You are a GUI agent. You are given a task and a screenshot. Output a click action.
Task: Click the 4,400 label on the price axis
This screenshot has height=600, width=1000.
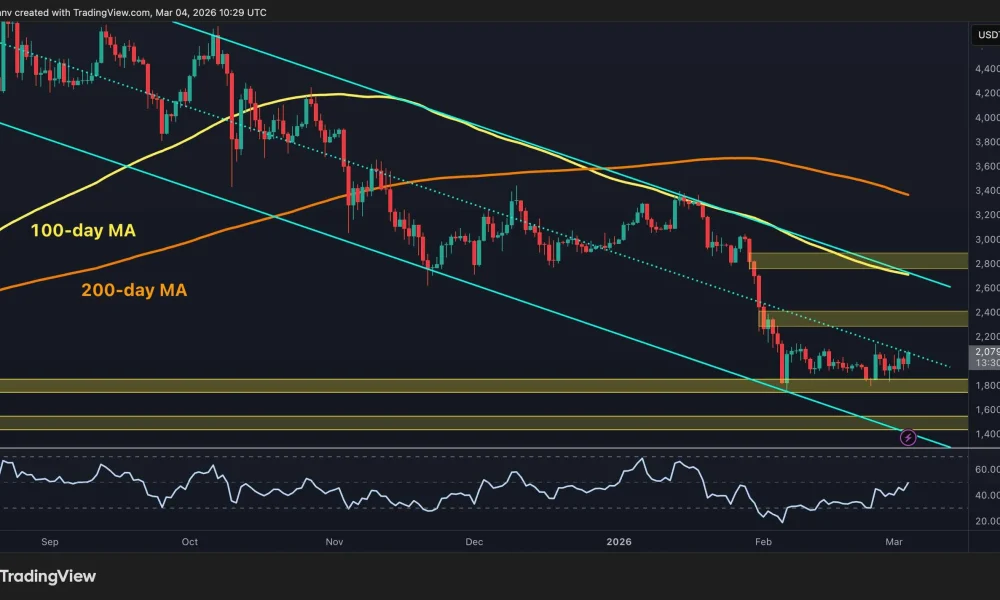pos(985,70)
